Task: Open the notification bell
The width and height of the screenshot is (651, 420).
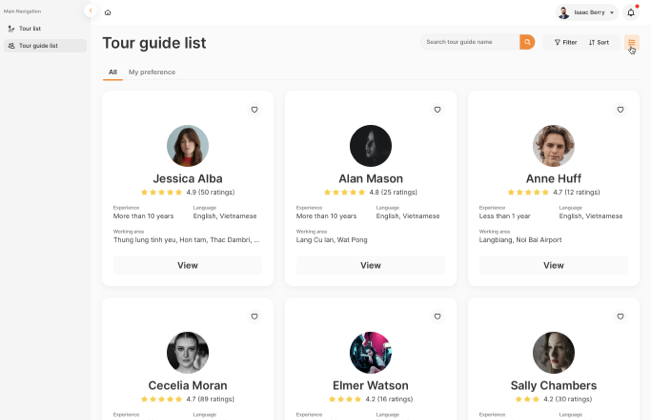Action: pyautogui.click(x=631, y=12)
